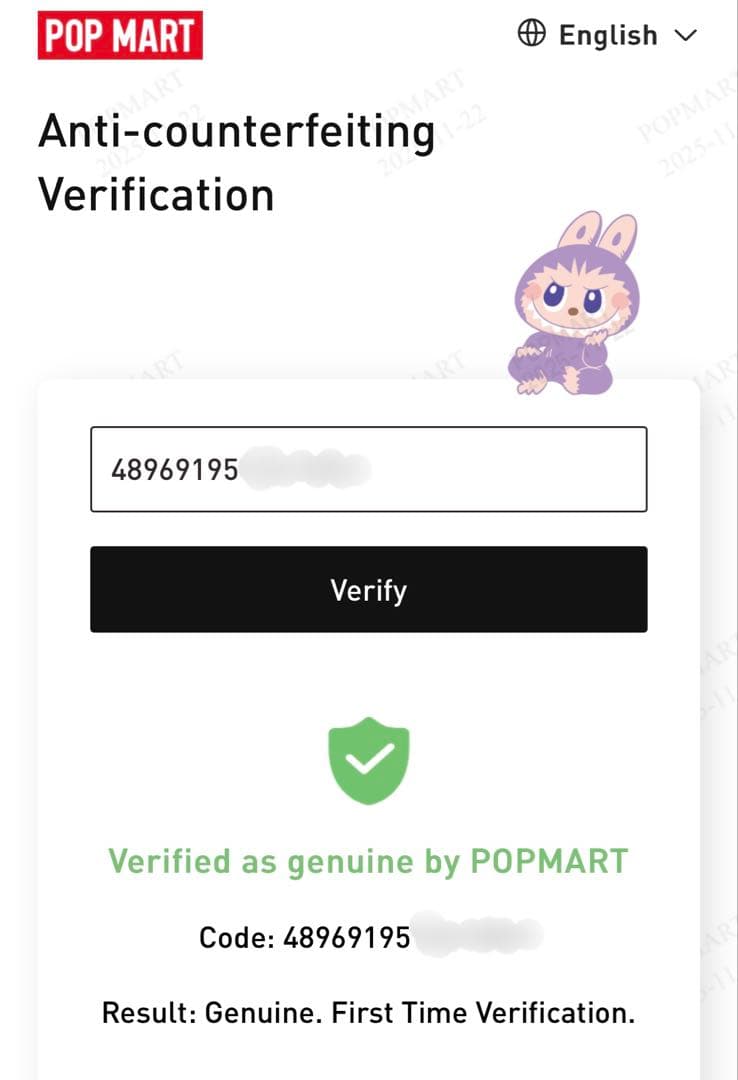
Task: Click the Verified as genuine by POPMART text
Action: 367,860
